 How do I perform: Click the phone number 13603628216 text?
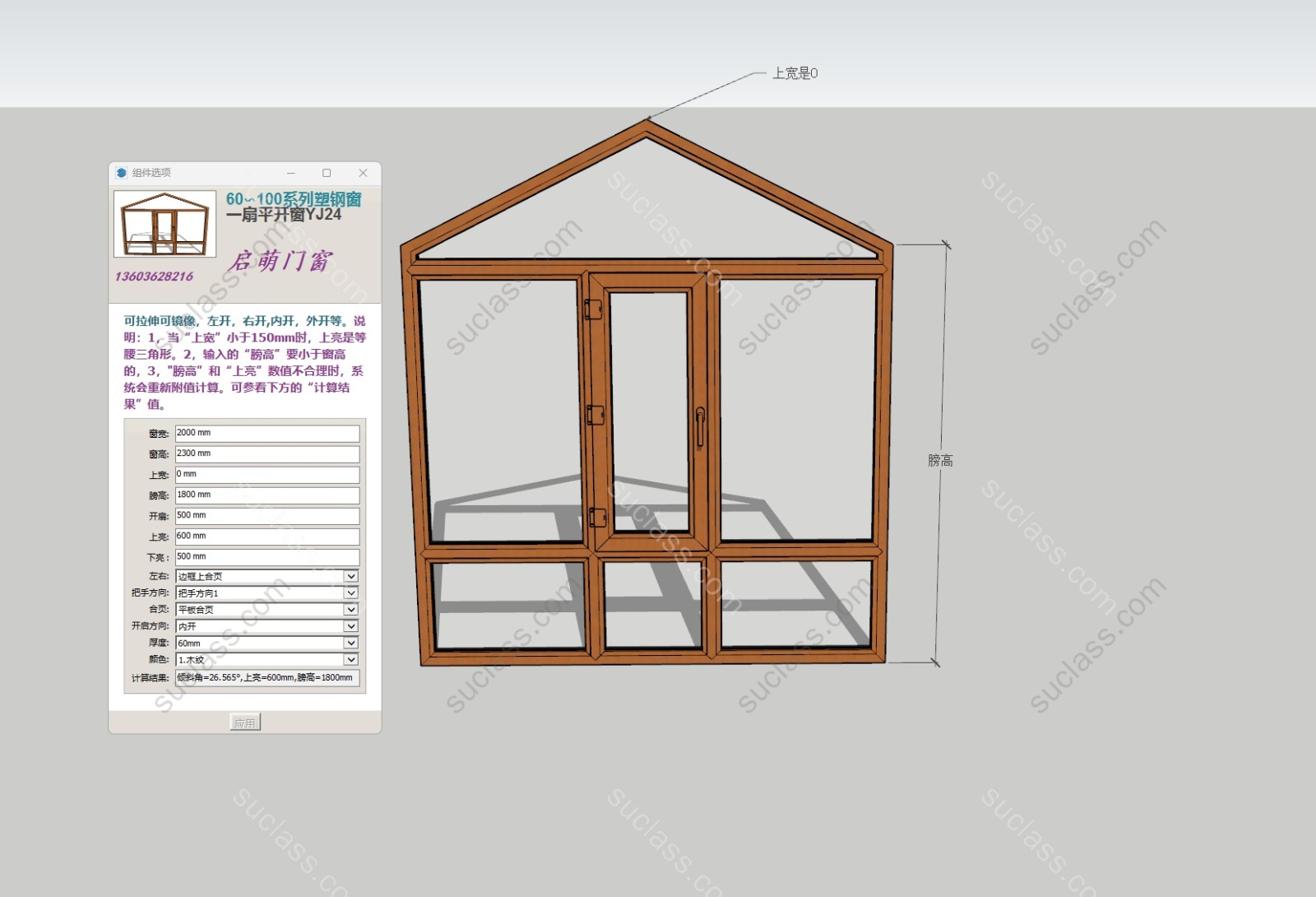click(x=154, y=277)
